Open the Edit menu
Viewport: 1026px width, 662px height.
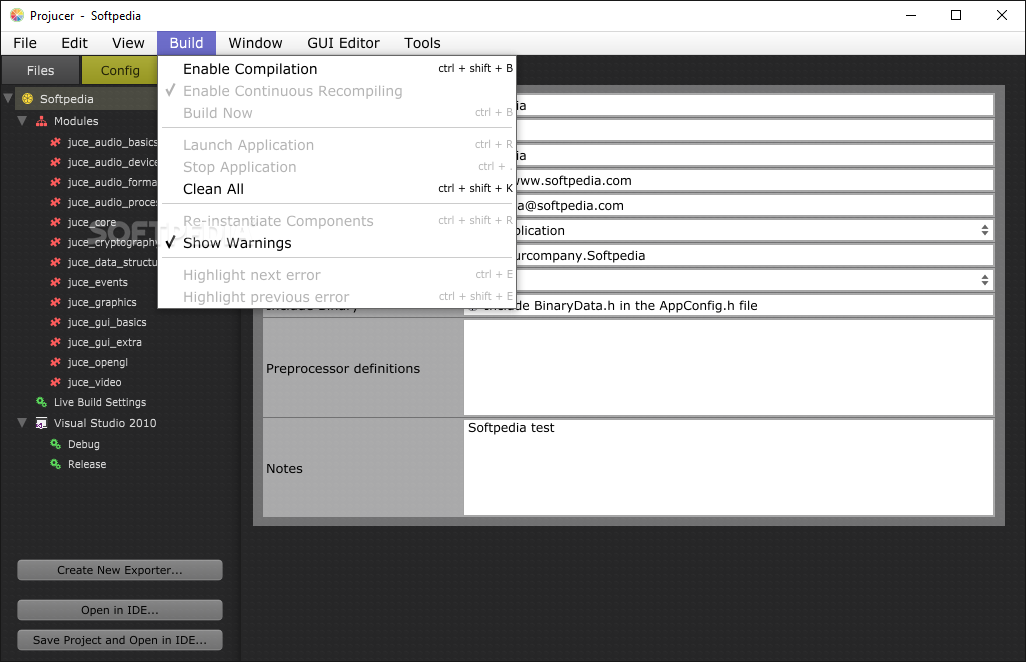pyautogui.click(x=75, y=43)
